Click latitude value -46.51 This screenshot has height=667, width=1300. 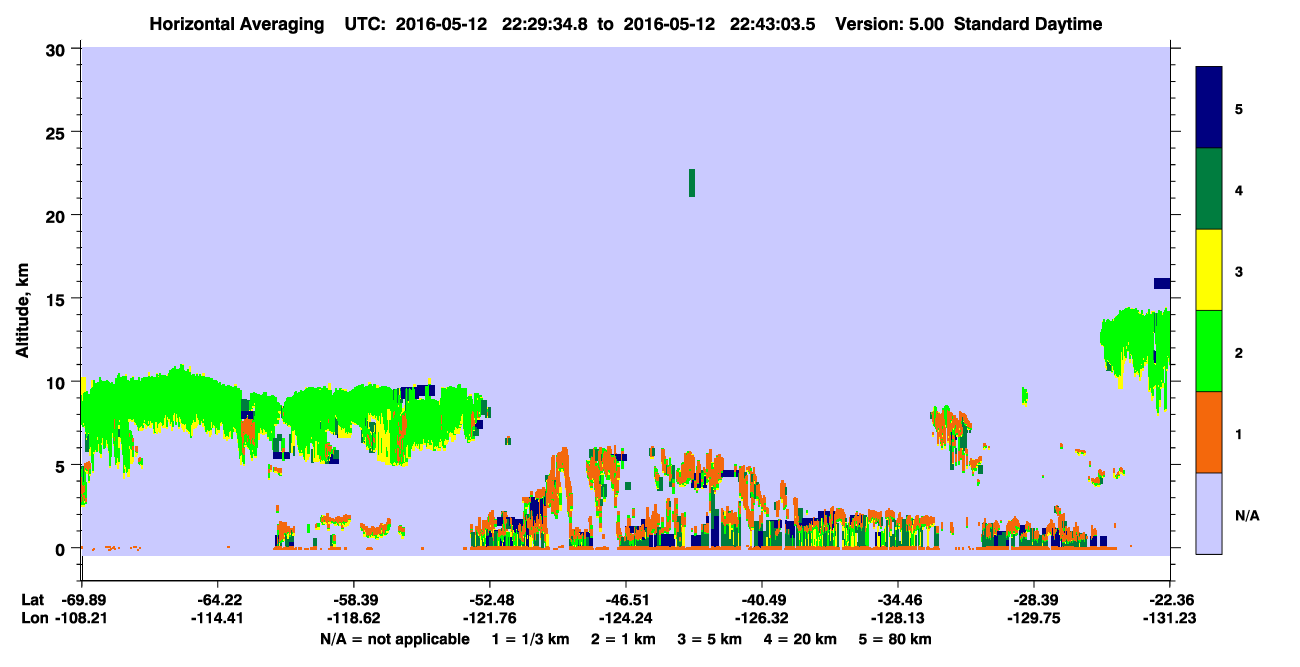(x=625, y=600)
